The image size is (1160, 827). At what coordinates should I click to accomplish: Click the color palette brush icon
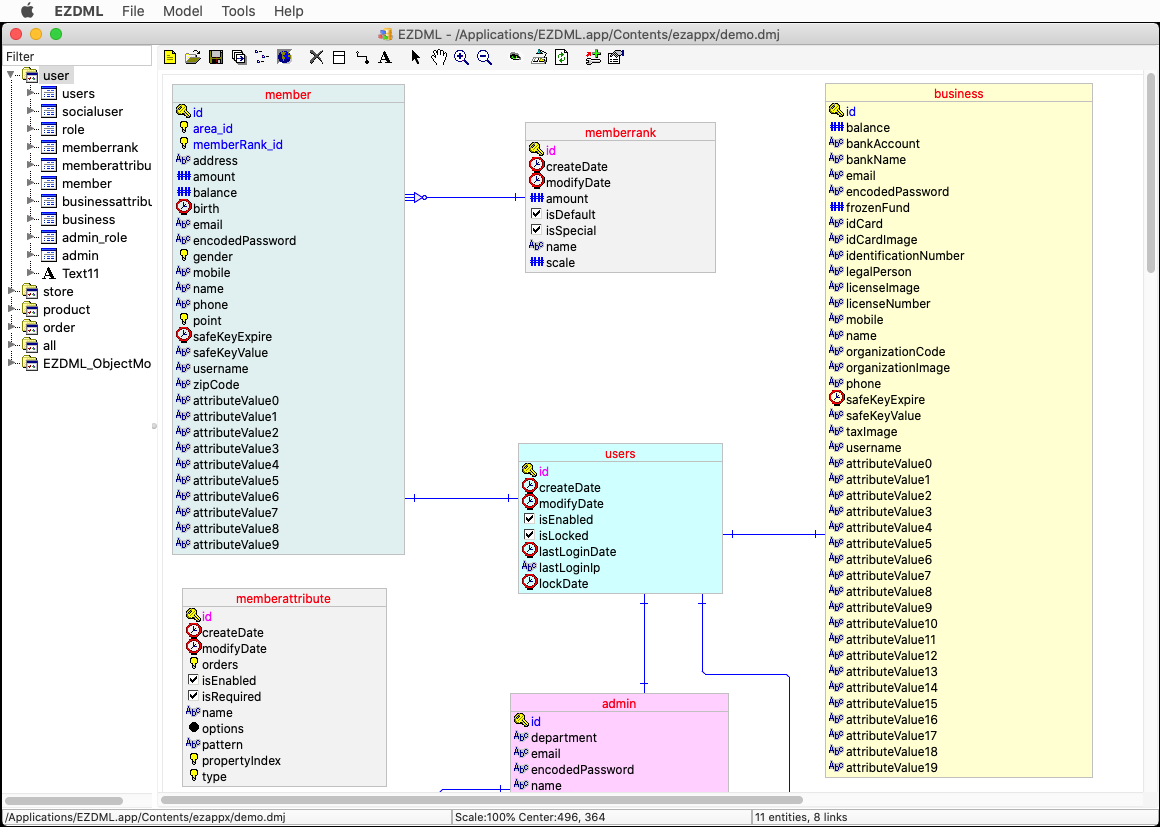539,57
